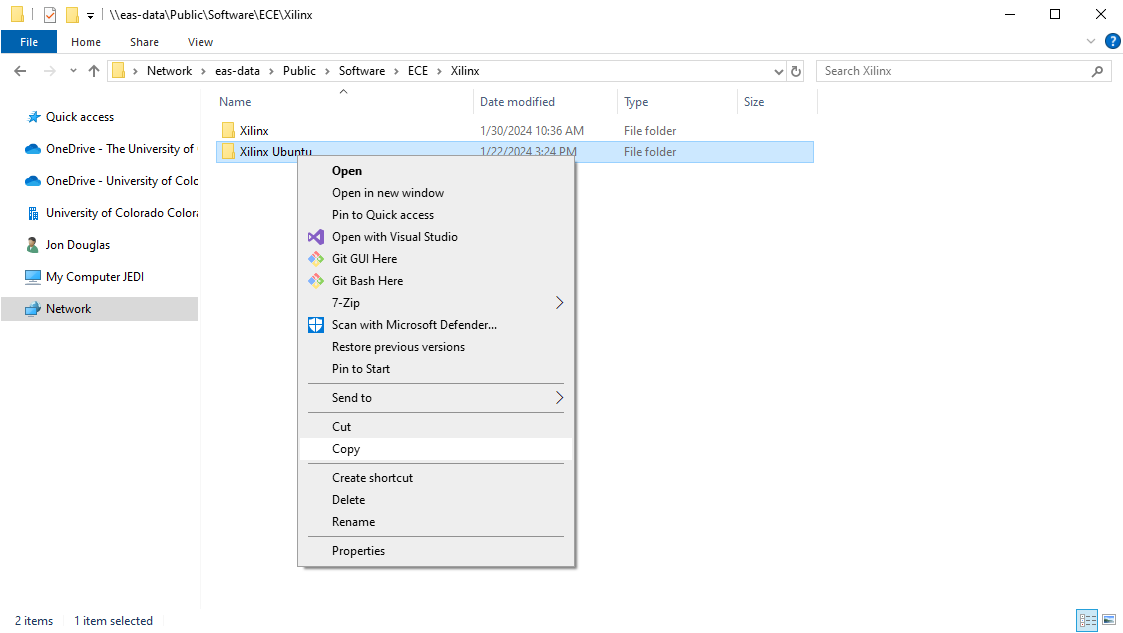Click the Properties quick access toolbar icon
Viewport: 1123px width, 633px height.
49,14
